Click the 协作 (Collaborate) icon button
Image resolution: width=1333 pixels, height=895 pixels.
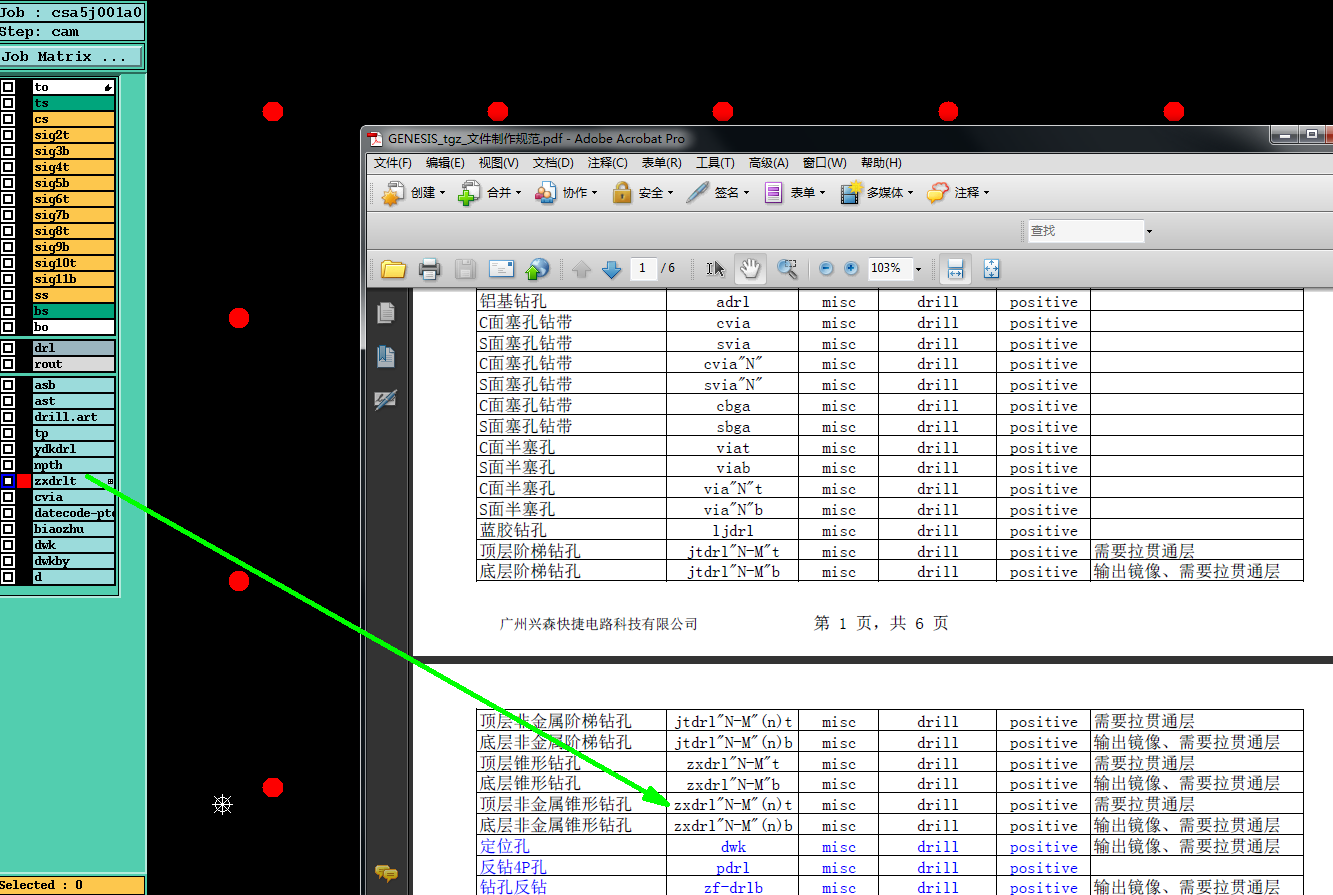545,192
